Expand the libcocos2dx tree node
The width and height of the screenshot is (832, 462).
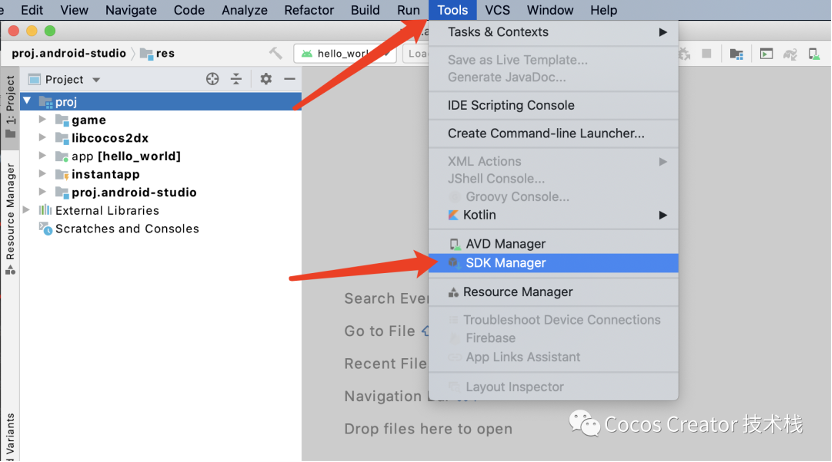point(42,138)
